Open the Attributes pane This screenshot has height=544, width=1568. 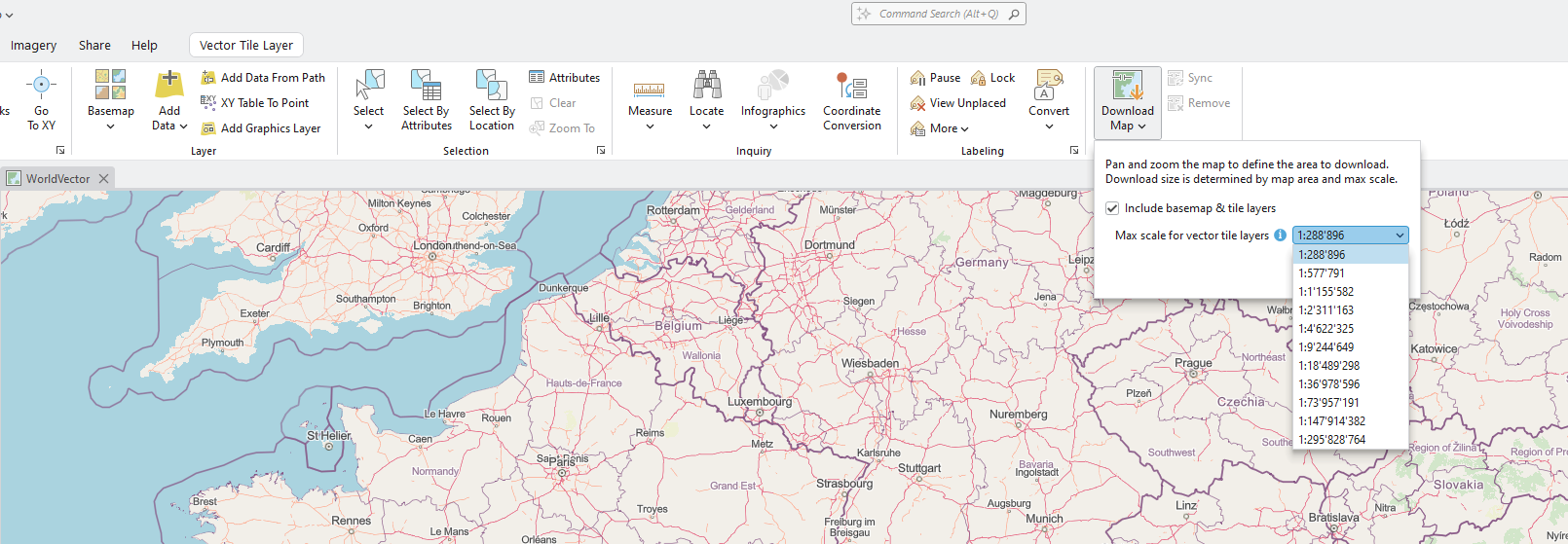565,78
